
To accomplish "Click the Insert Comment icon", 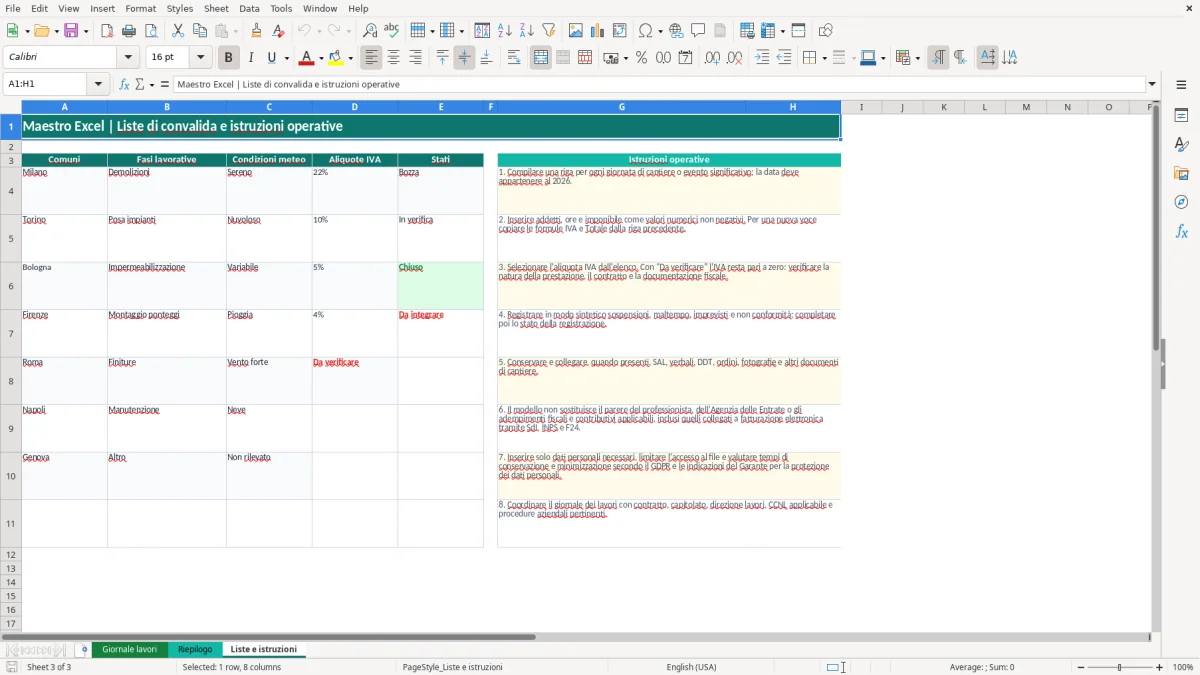I will (698, 31).
